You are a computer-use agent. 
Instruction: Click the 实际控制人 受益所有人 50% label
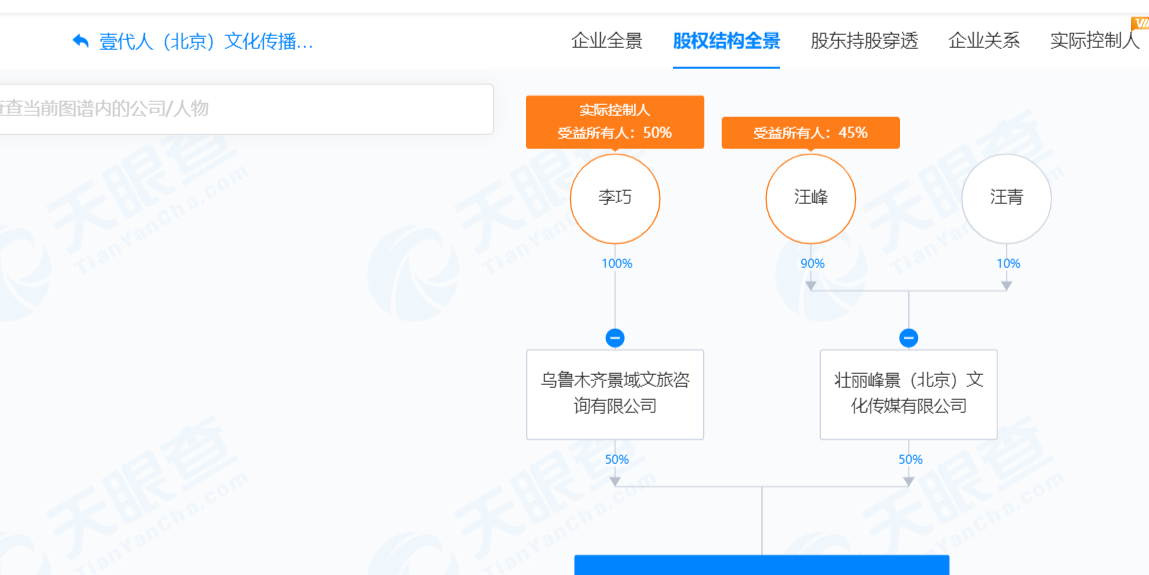point(615,122)
